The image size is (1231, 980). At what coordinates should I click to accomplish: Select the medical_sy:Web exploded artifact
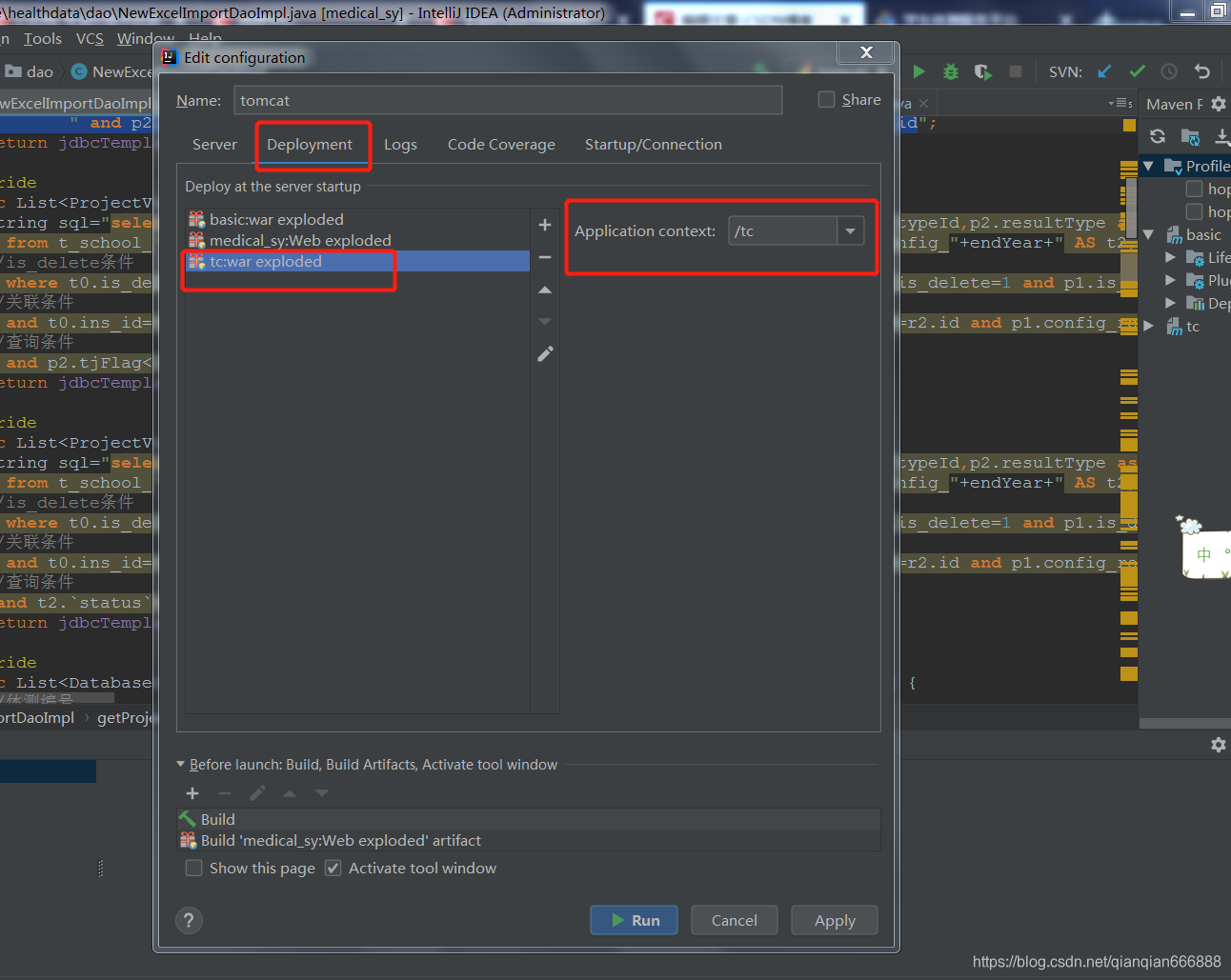tap(357, 240)
